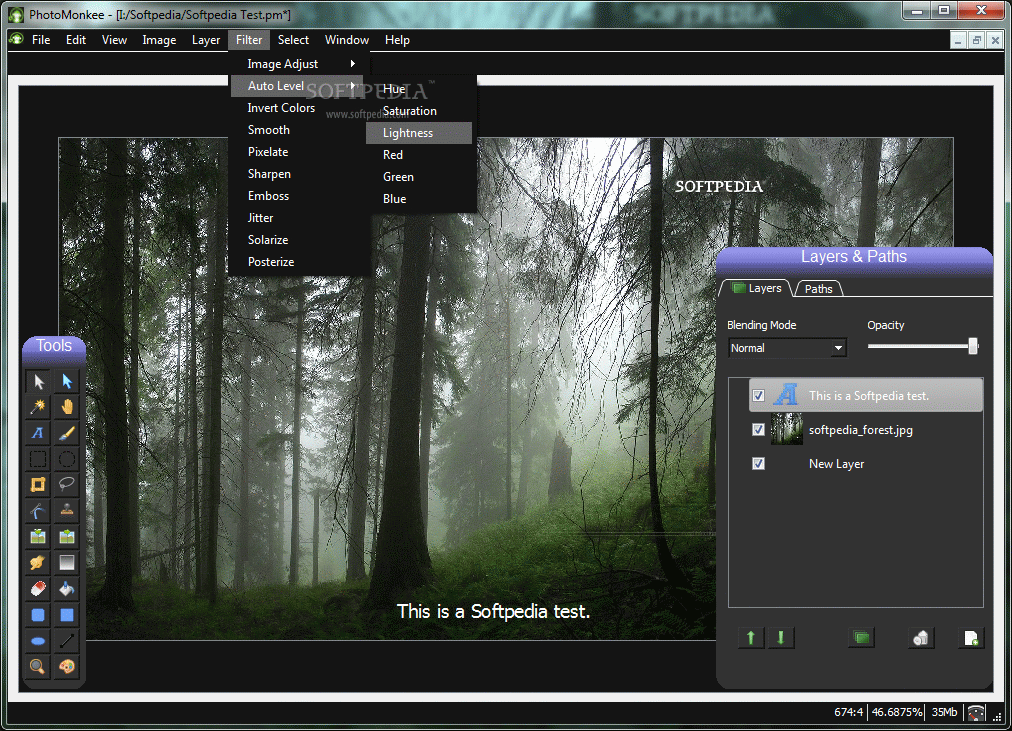Choose Lightness from the Auto Level submenu

pos(419,133)
